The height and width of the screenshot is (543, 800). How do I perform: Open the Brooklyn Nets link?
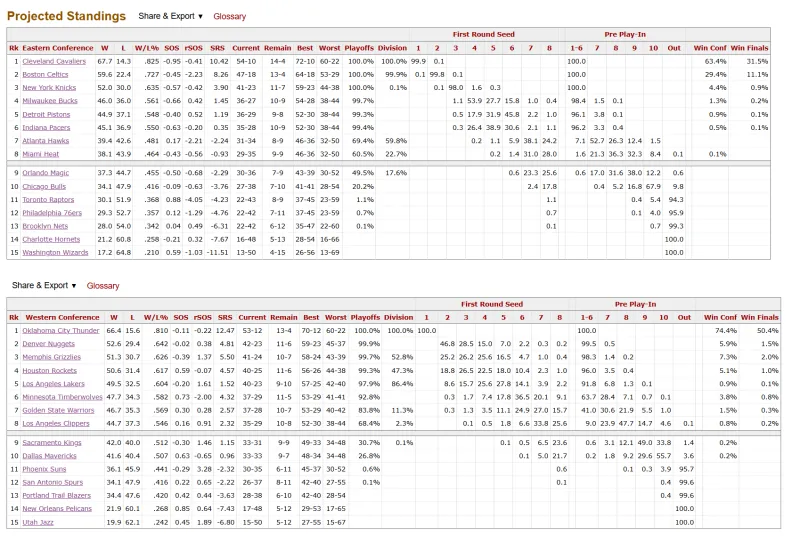tap(45, 227)
